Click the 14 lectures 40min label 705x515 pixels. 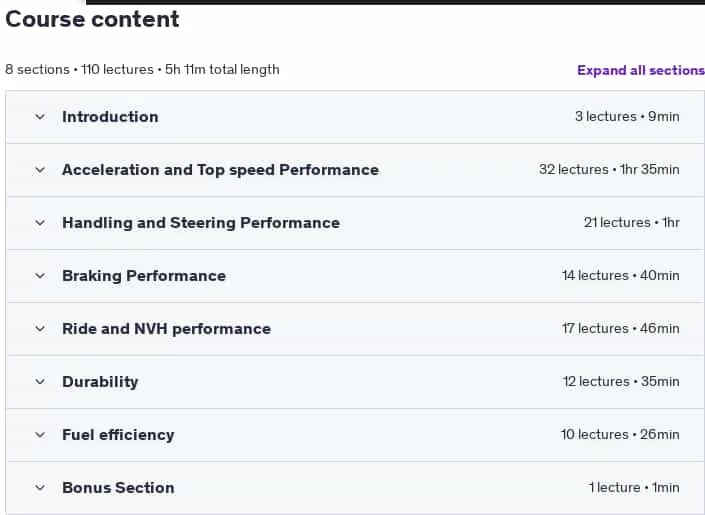click(x=620, y=275)
